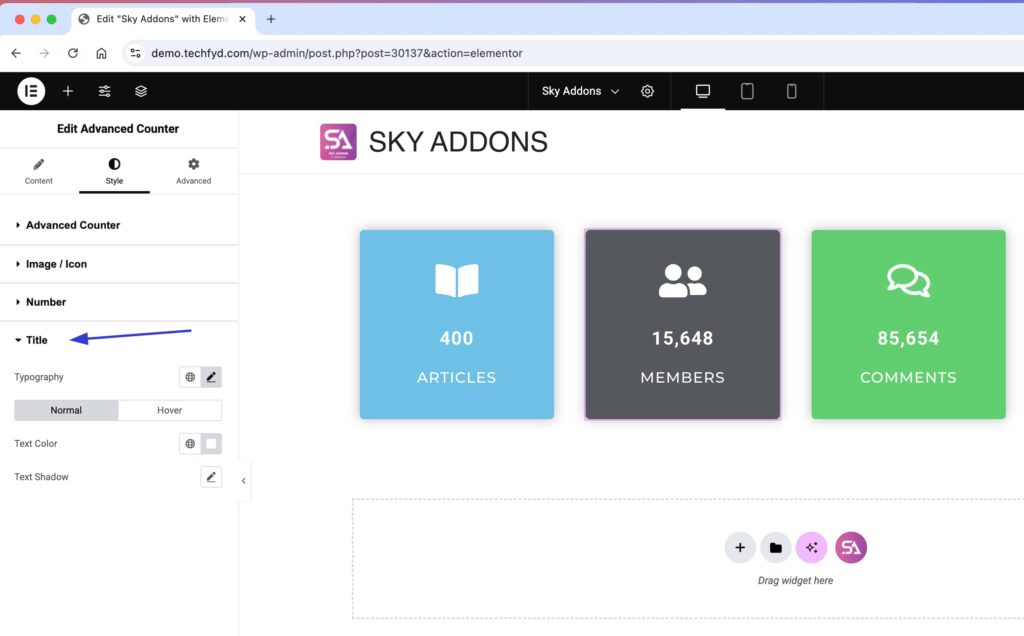Choose global fonts for Typography
This screenshot has height=636, width=1024.
click(190, 377)
